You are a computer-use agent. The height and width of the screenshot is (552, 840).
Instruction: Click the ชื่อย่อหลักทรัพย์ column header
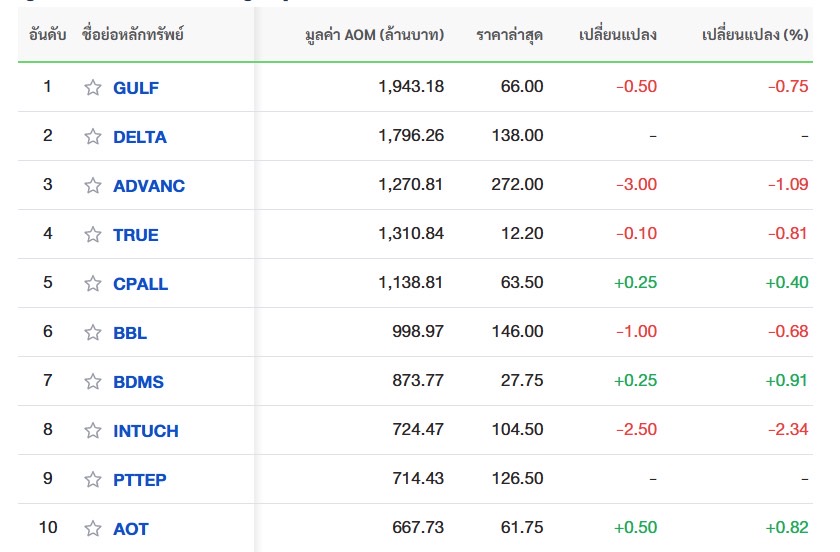pyautogui.click(x=133, y=35)
